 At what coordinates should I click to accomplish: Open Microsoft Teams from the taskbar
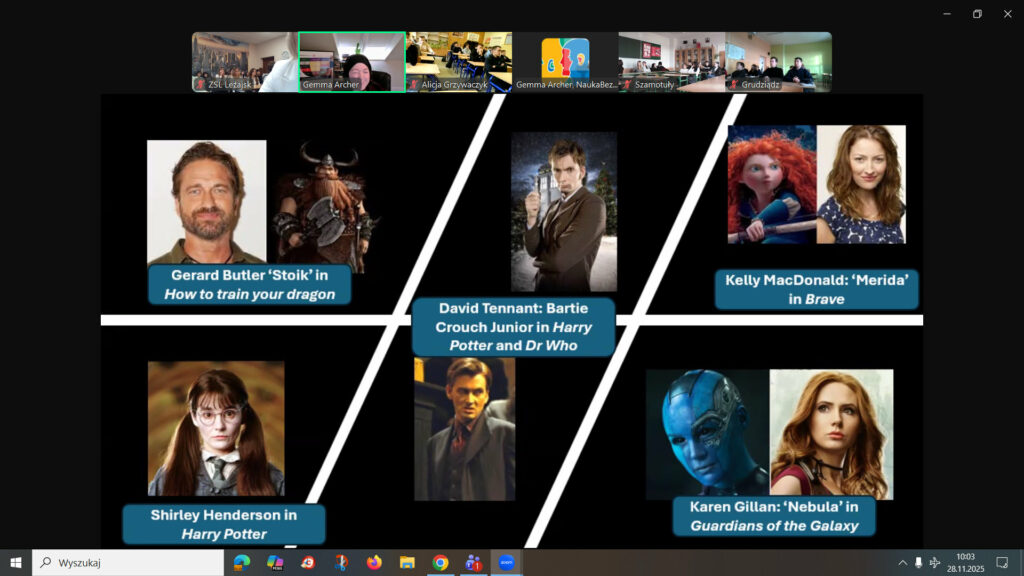[x=473, y=563]
